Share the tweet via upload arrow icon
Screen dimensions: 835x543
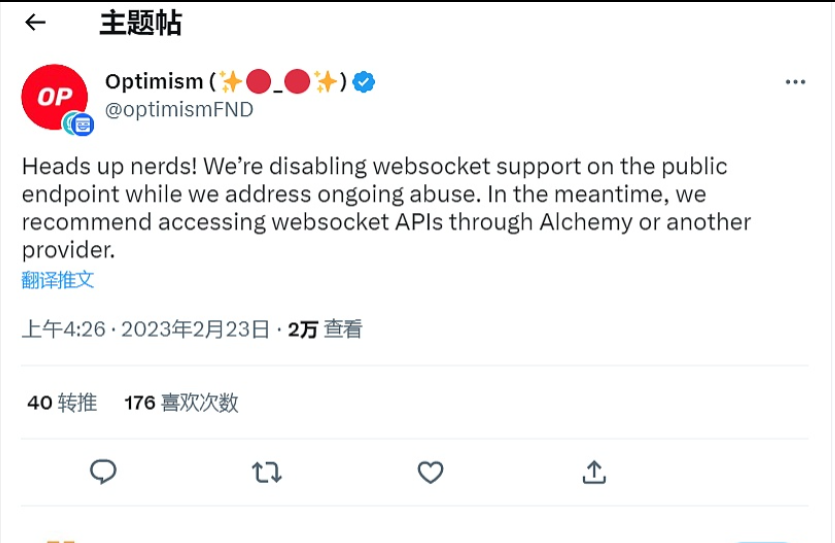point(594,471)
